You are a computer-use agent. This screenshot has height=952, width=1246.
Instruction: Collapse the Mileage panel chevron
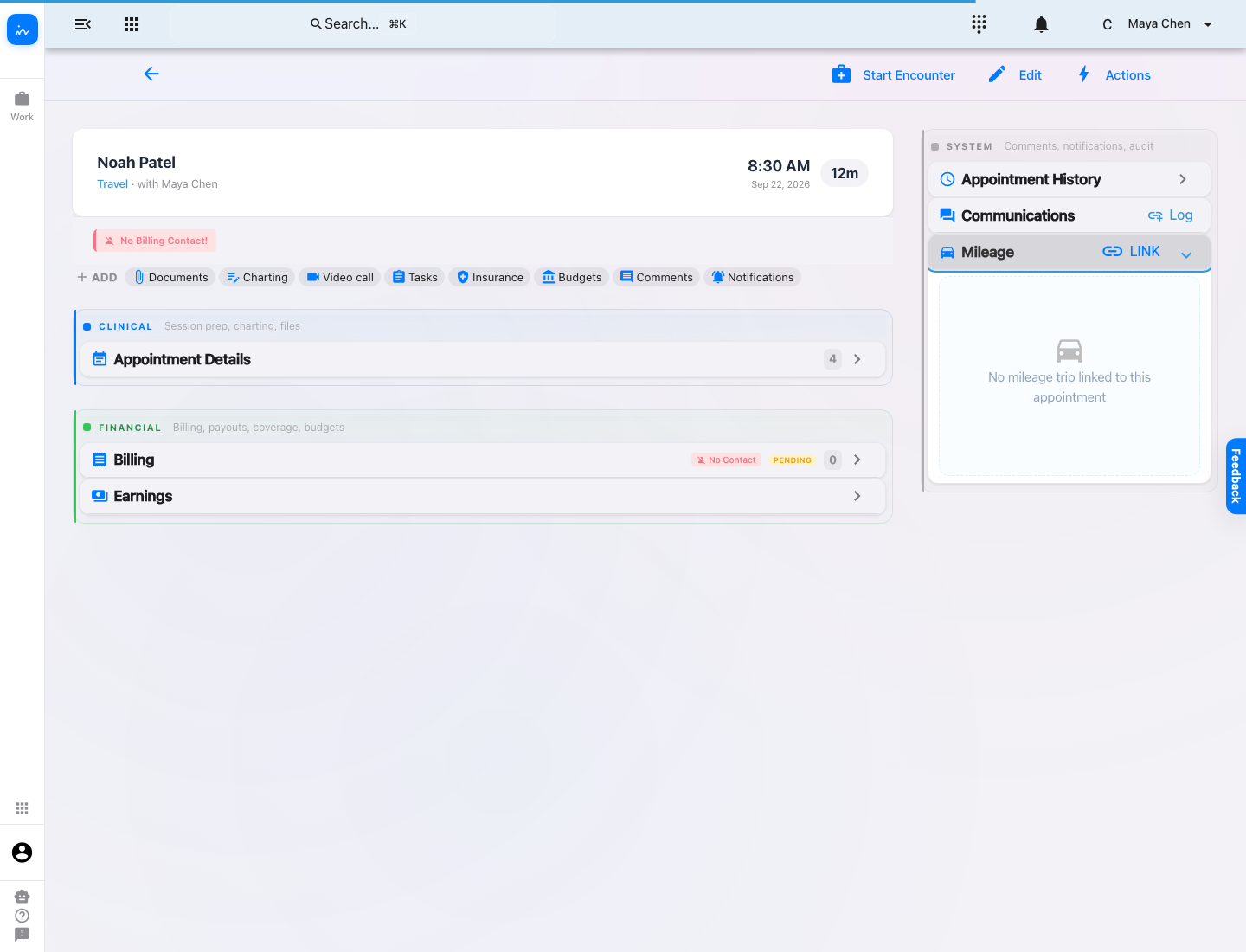click(x=1186, y=254)
